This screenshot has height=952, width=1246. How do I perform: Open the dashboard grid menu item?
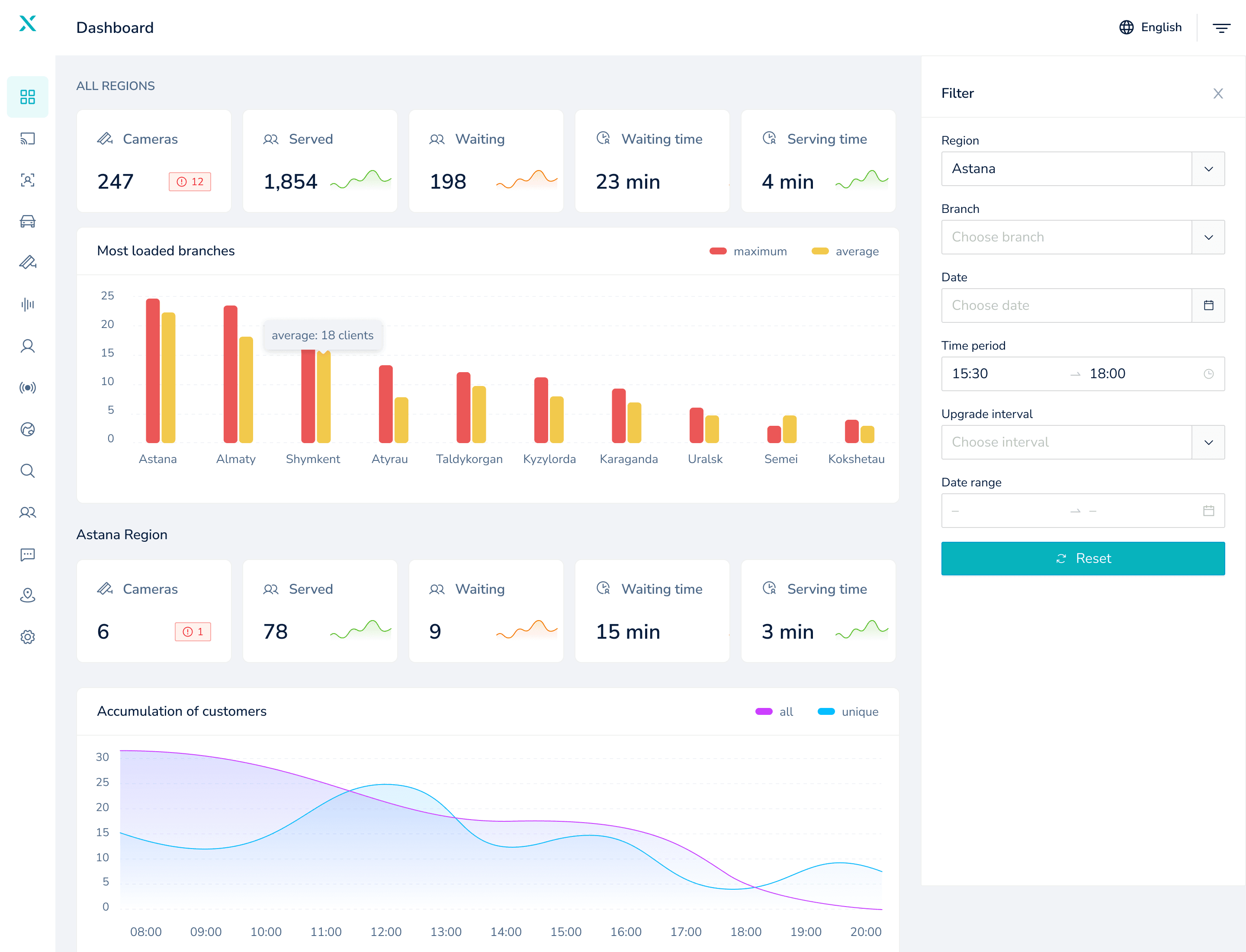(27, 97)
